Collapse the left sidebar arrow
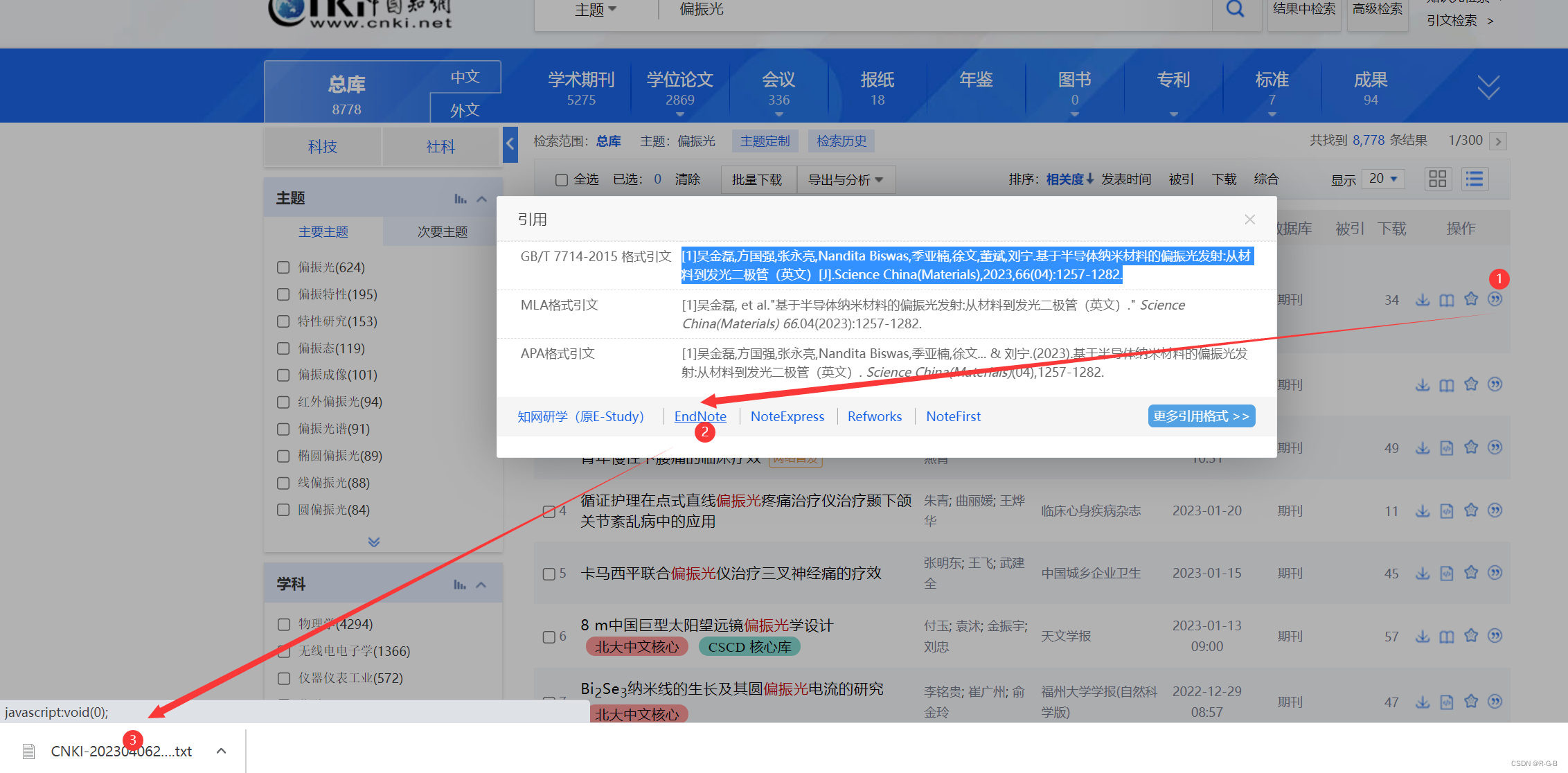Viewport: 1568px width, 773px height. [x=510, y=144]
